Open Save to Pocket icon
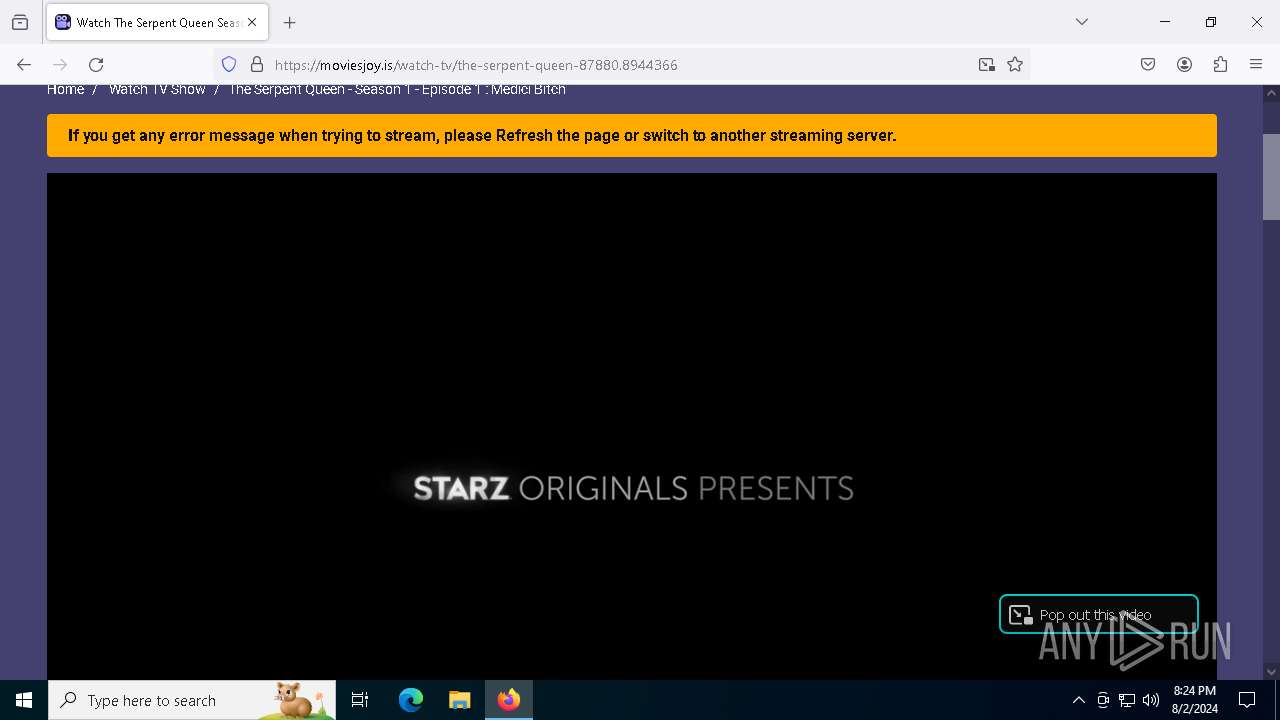This screenshot has height=720, width=1280. coord(1148,64)
